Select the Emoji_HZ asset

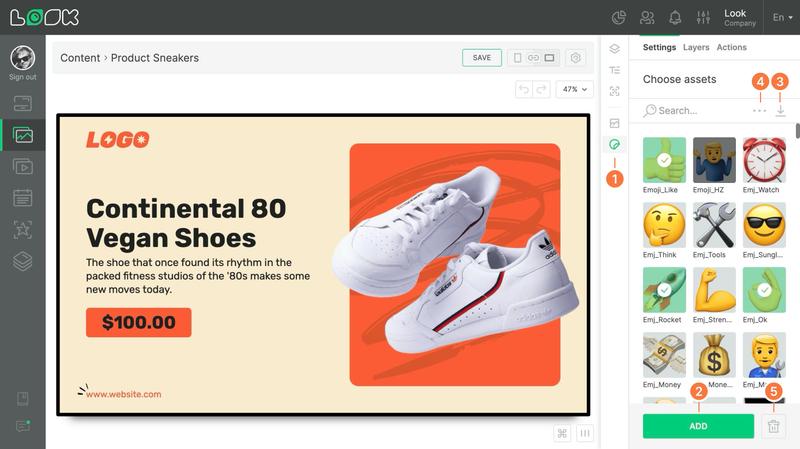pyautogui.click(x=714, y=160)
